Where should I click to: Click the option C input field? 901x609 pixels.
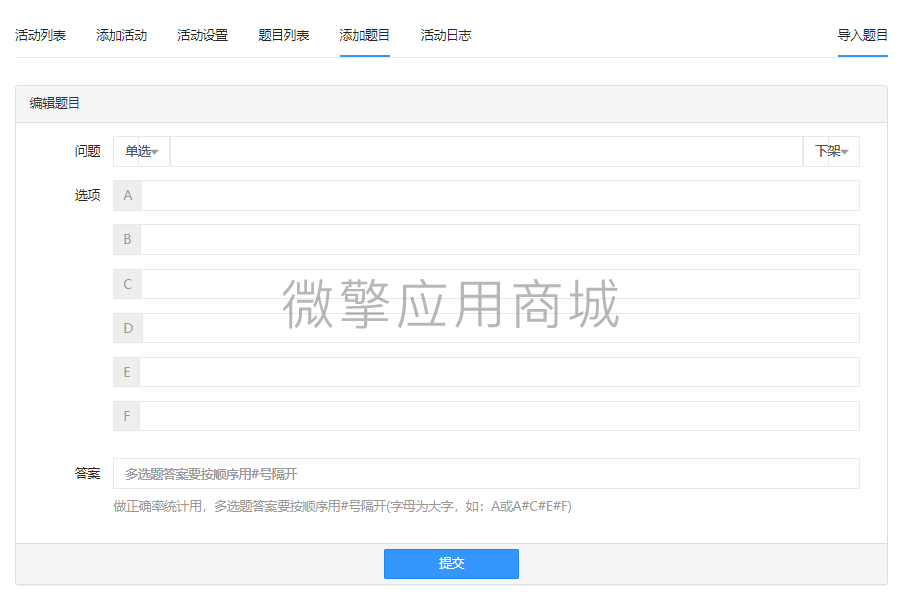500,284
